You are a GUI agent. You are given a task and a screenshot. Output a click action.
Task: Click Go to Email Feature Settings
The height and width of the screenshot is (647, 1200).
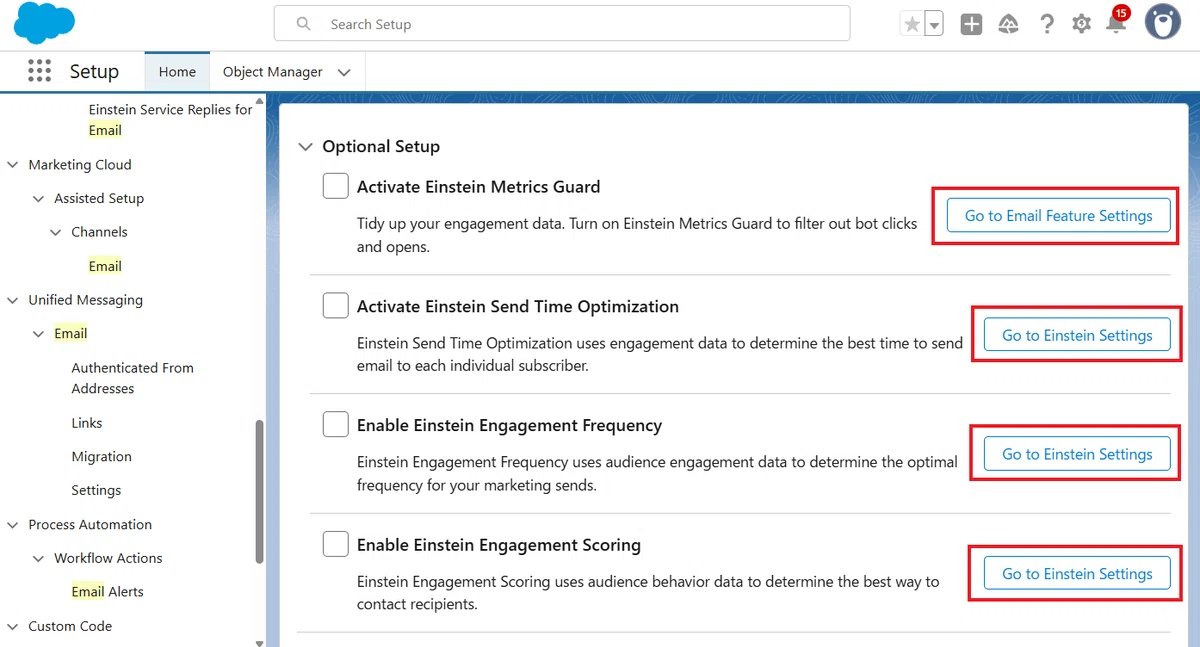pyautogui.click(x=1058, y=215)
